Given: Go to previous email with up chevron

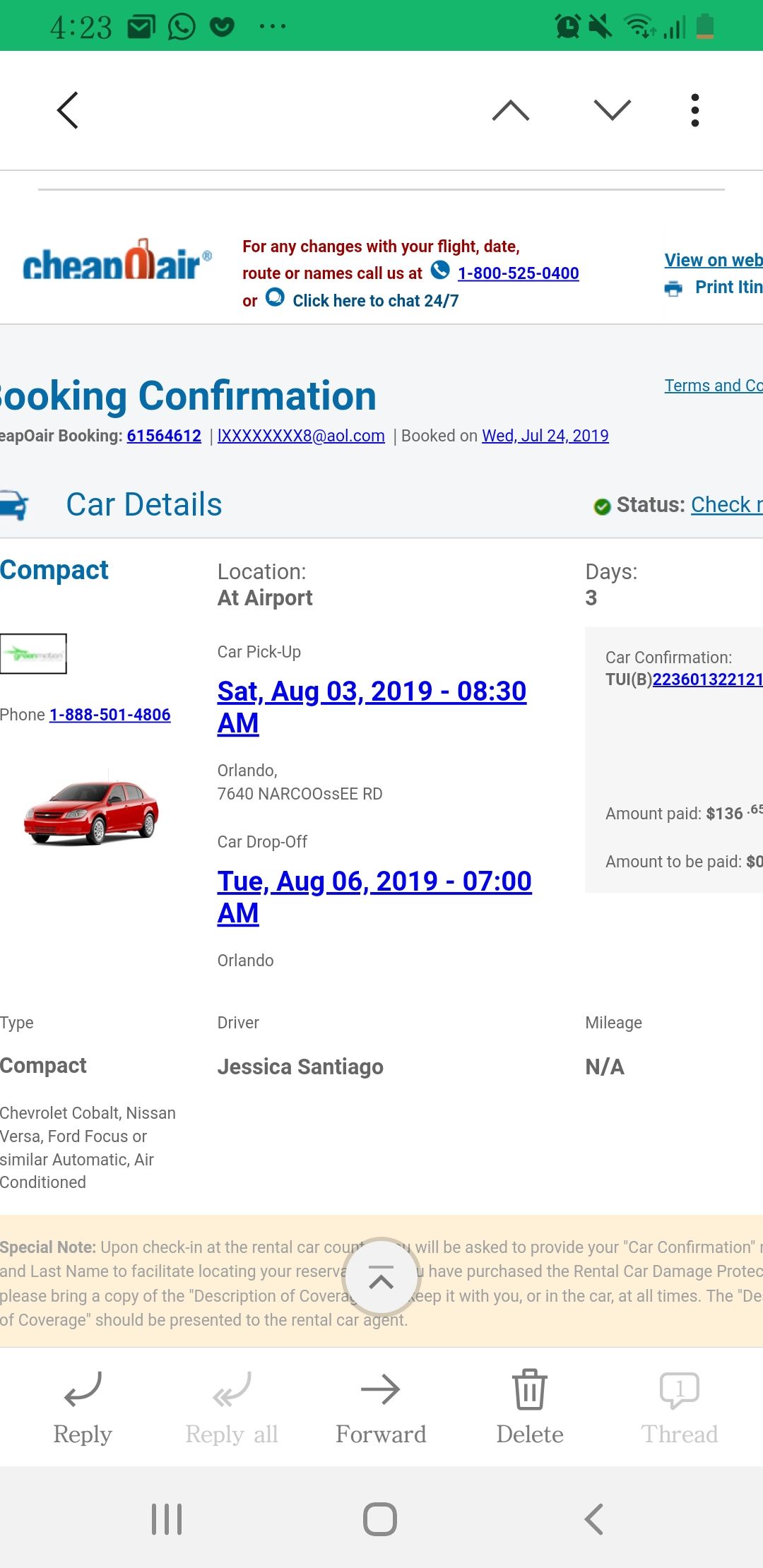Looking at the screenshot, I should (x=511, y=110).
